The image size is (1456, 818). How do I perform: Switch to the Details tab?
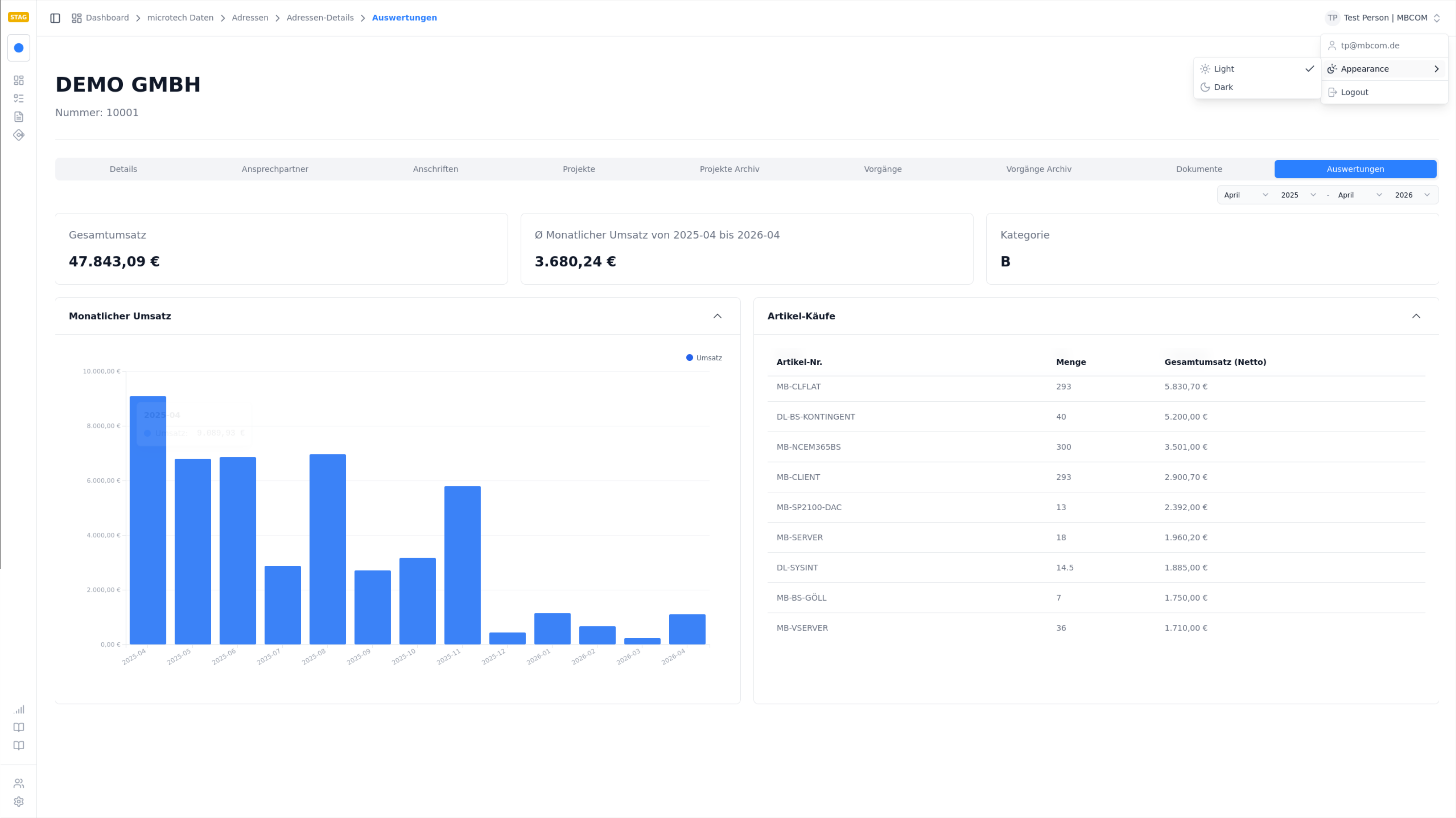[123, 169]
